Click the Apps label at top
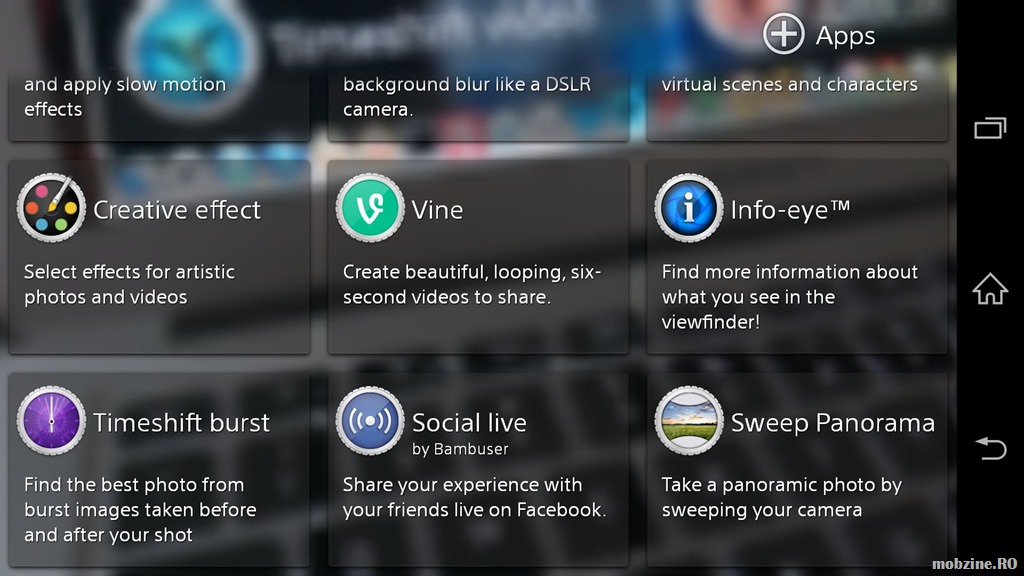The image size is (1024, 576). [845, 36]
